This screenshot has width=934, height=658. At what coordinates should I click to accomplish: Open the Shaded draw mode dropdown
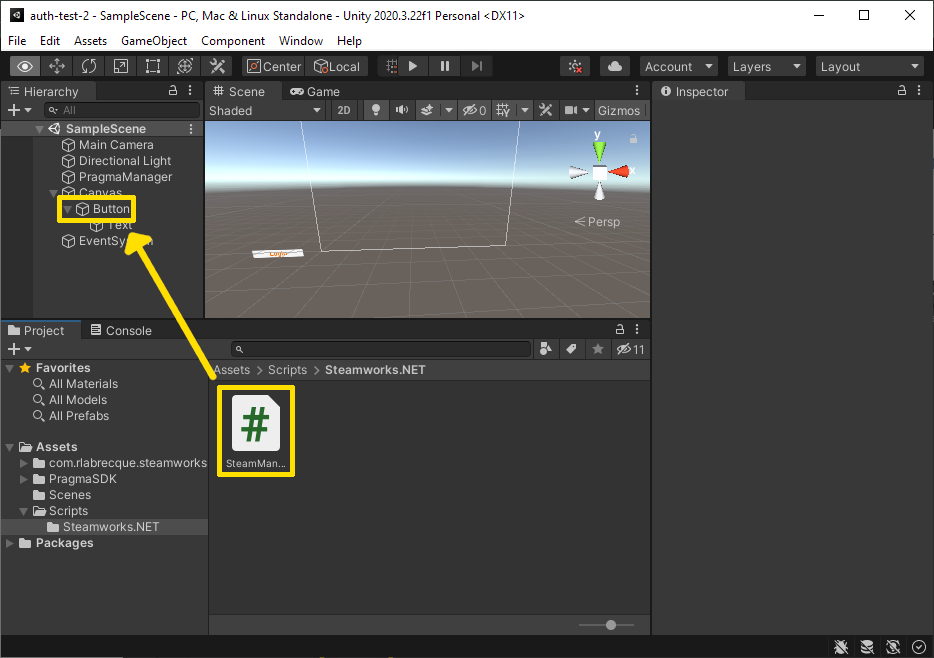264,110
